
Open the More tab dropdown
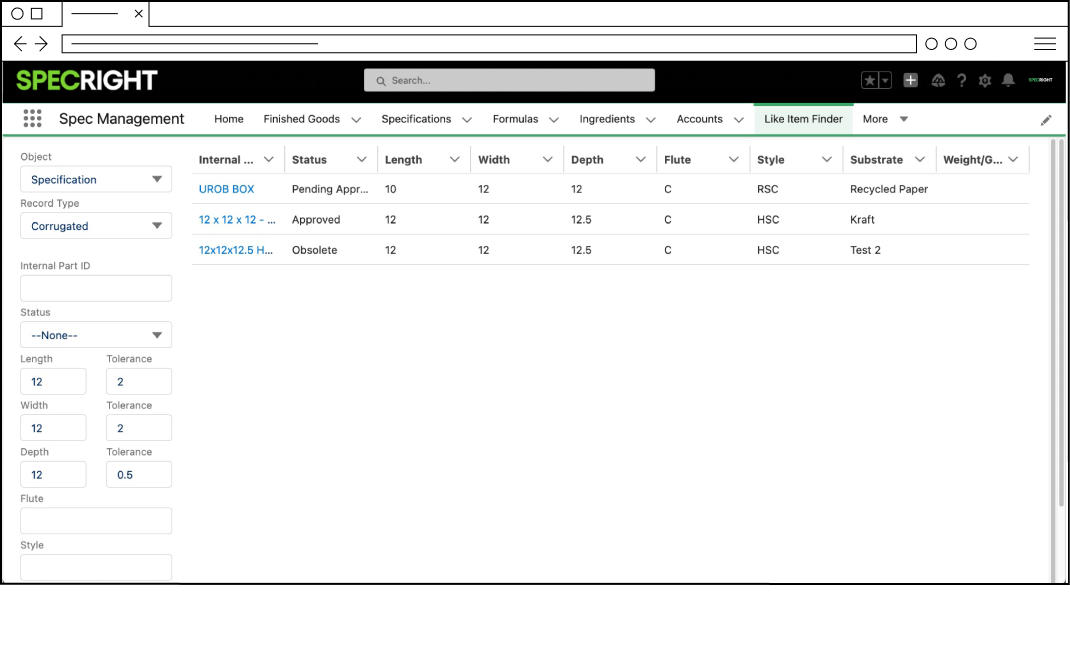click(x=883, y=118)
